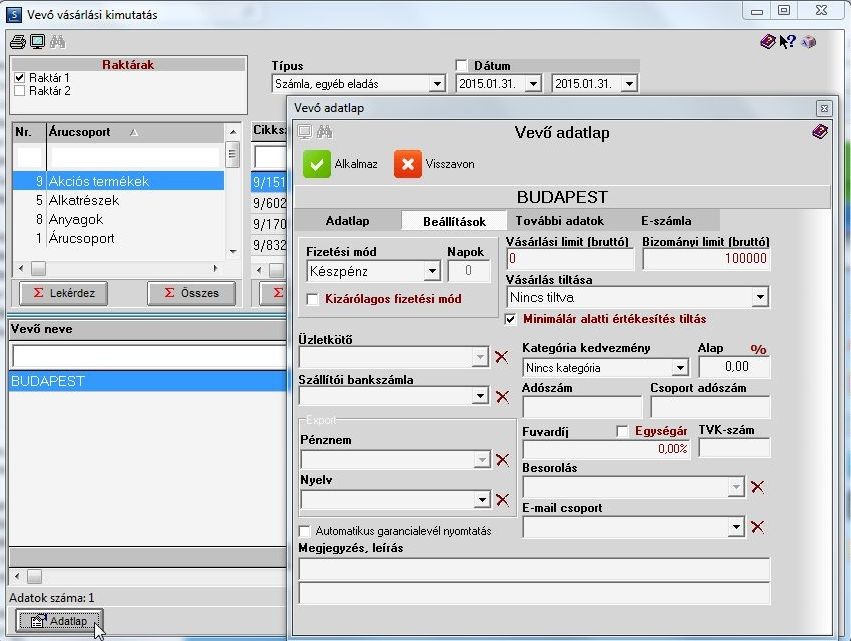Open the Vásárlás tiltása dropdown

[x=760, y=297]
